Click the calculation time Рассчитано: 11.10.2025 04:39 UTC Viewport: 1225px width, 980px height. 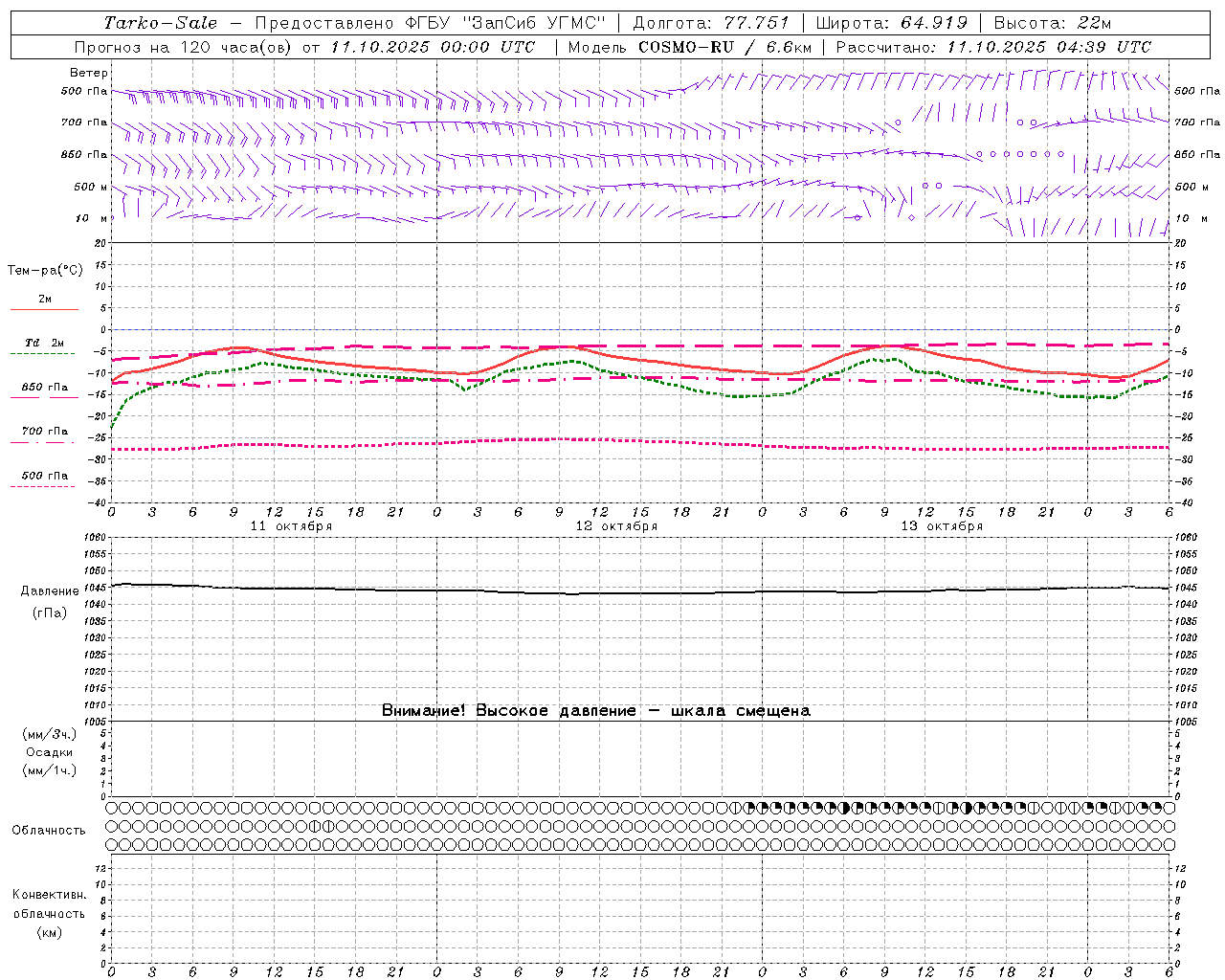[993, 47]
